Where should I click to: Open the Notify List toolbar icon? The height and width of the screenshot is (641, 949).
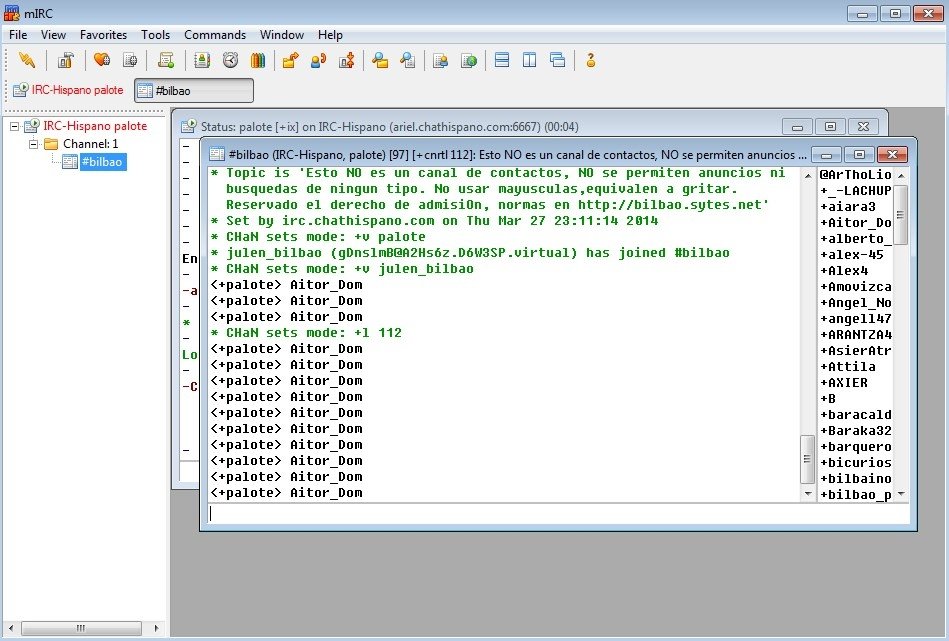pos(441,60)
